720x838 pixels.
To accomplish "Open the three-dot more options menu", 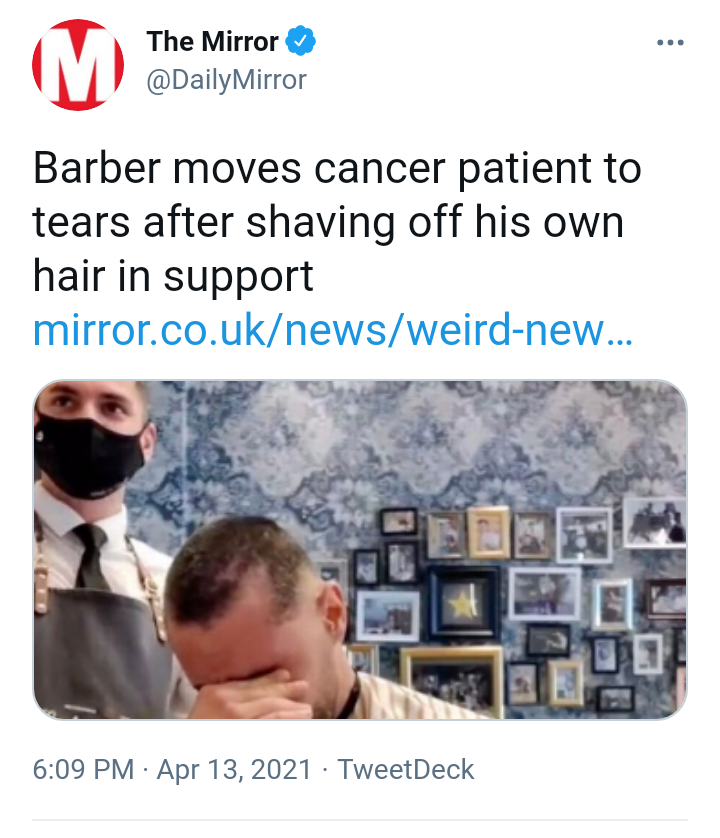I will click(670, 42).
